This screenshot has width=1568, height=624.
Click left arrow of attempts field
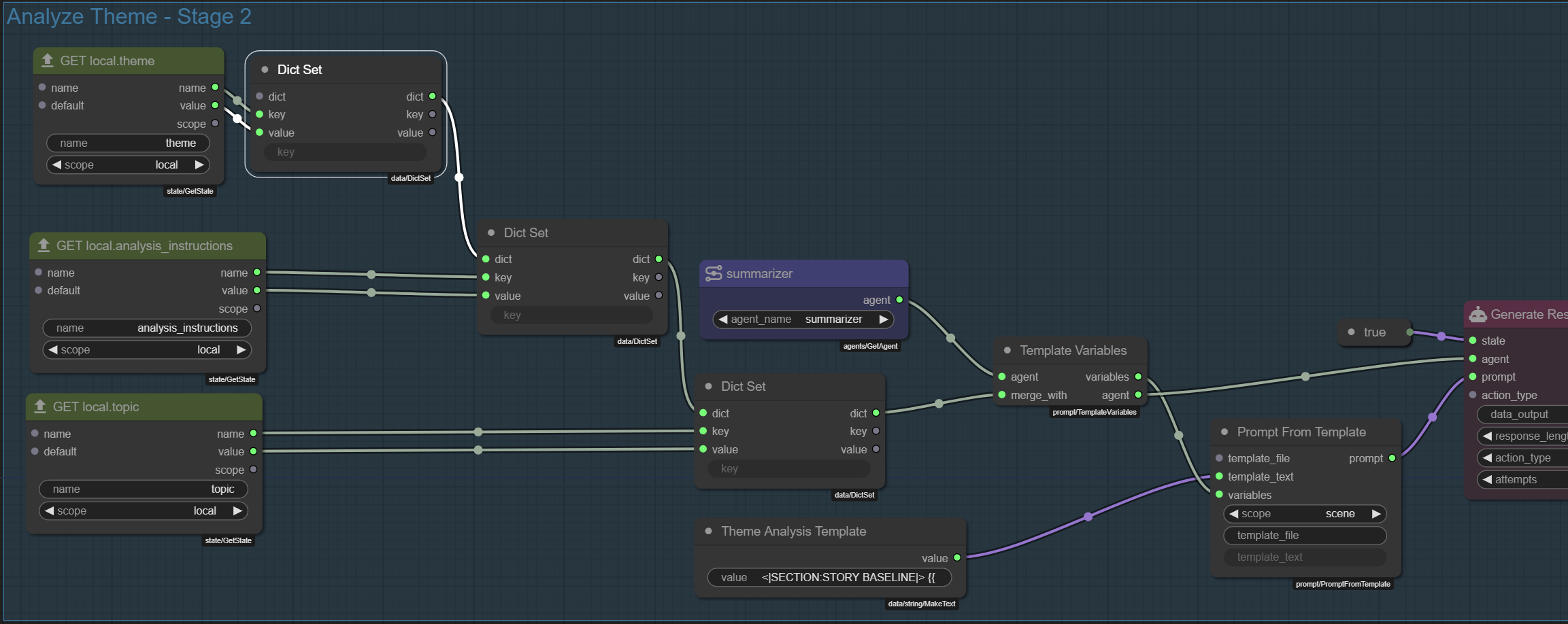click(1487, 479)
